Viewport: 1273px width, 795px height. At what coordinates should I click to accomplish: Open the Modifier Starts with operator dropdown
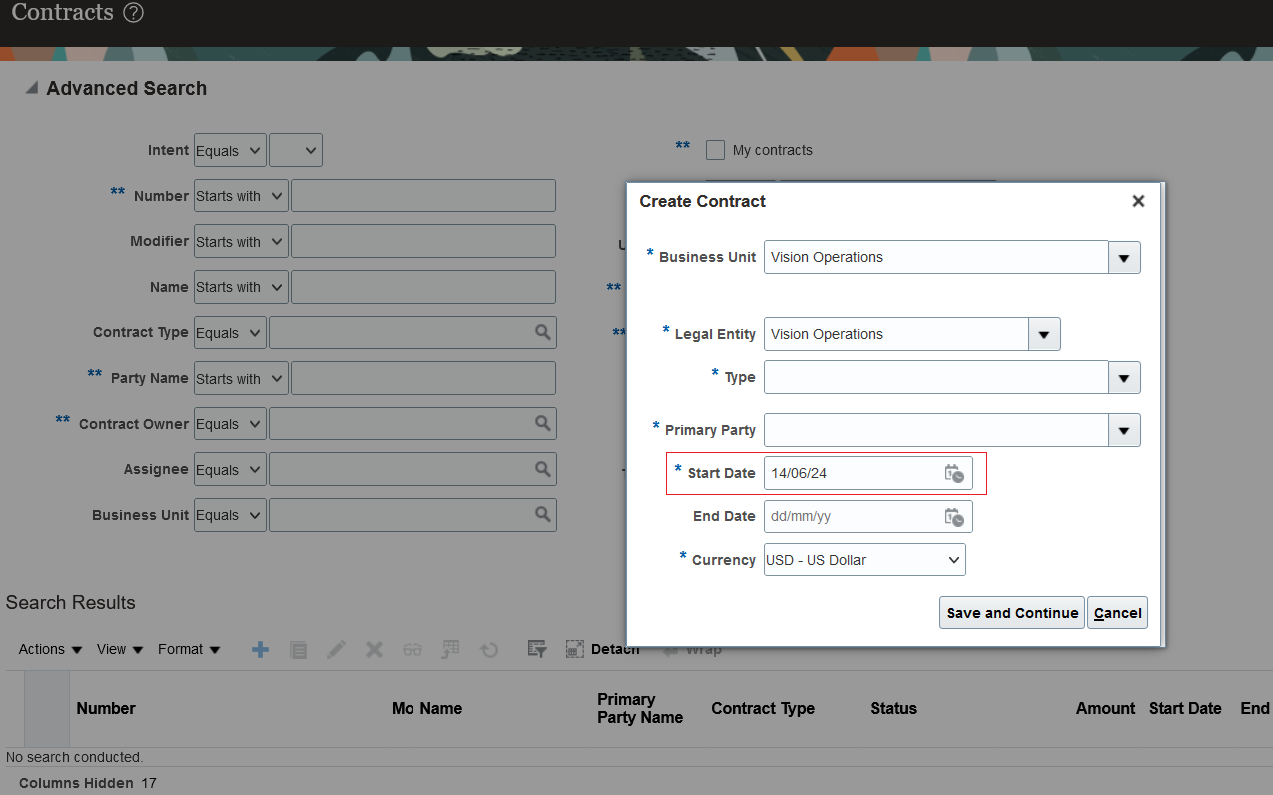(241, 241)
